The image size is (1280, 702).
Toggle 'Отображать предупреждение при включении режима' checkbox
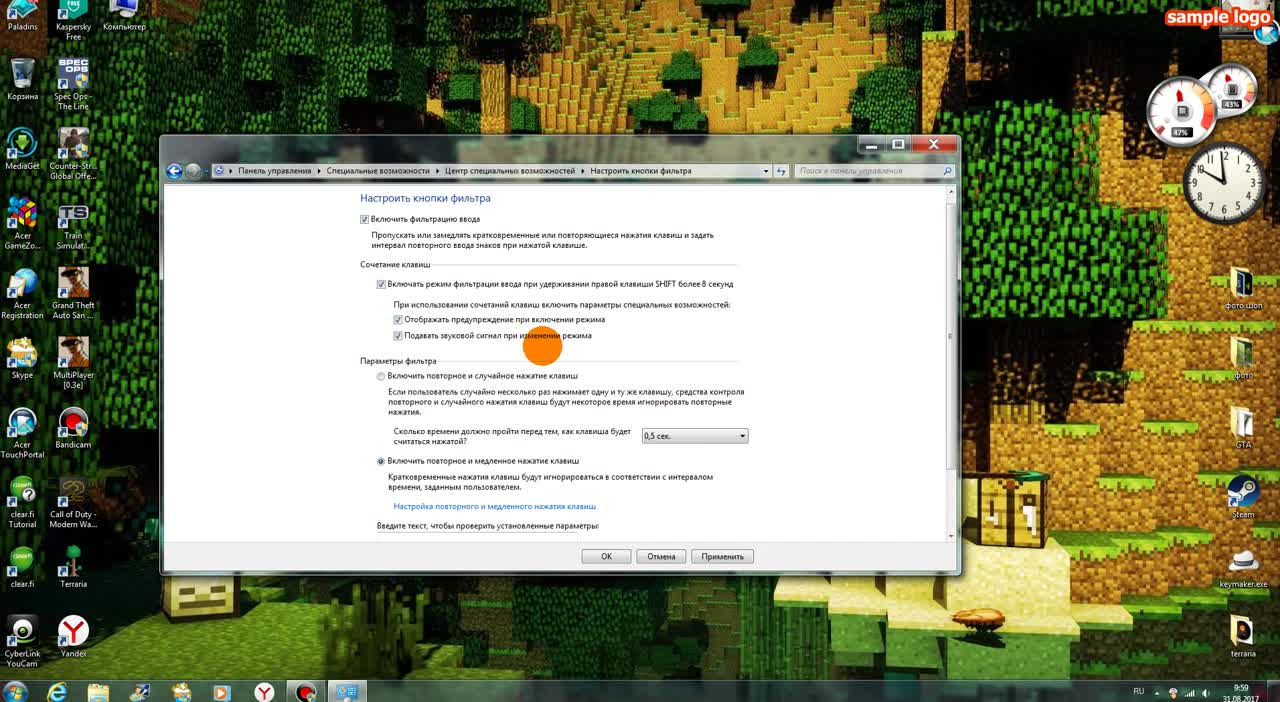pyautogui.click(x=397, y=320)
